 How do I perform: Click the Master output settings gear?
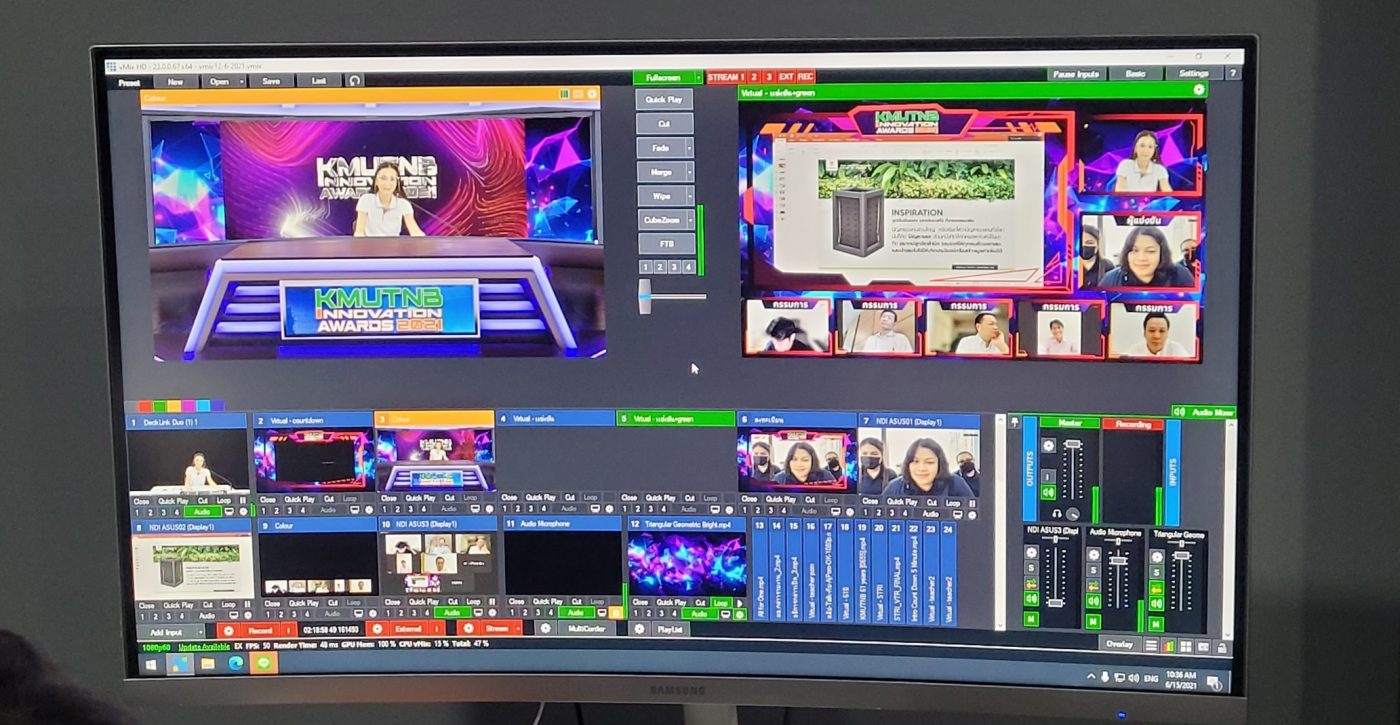1048,446
